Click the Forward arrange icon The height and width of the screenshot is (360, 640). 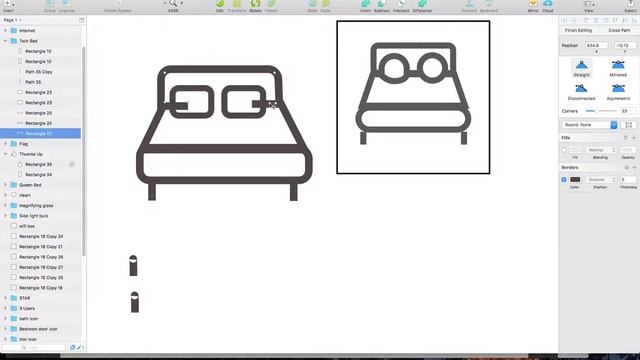click(469, 5)
